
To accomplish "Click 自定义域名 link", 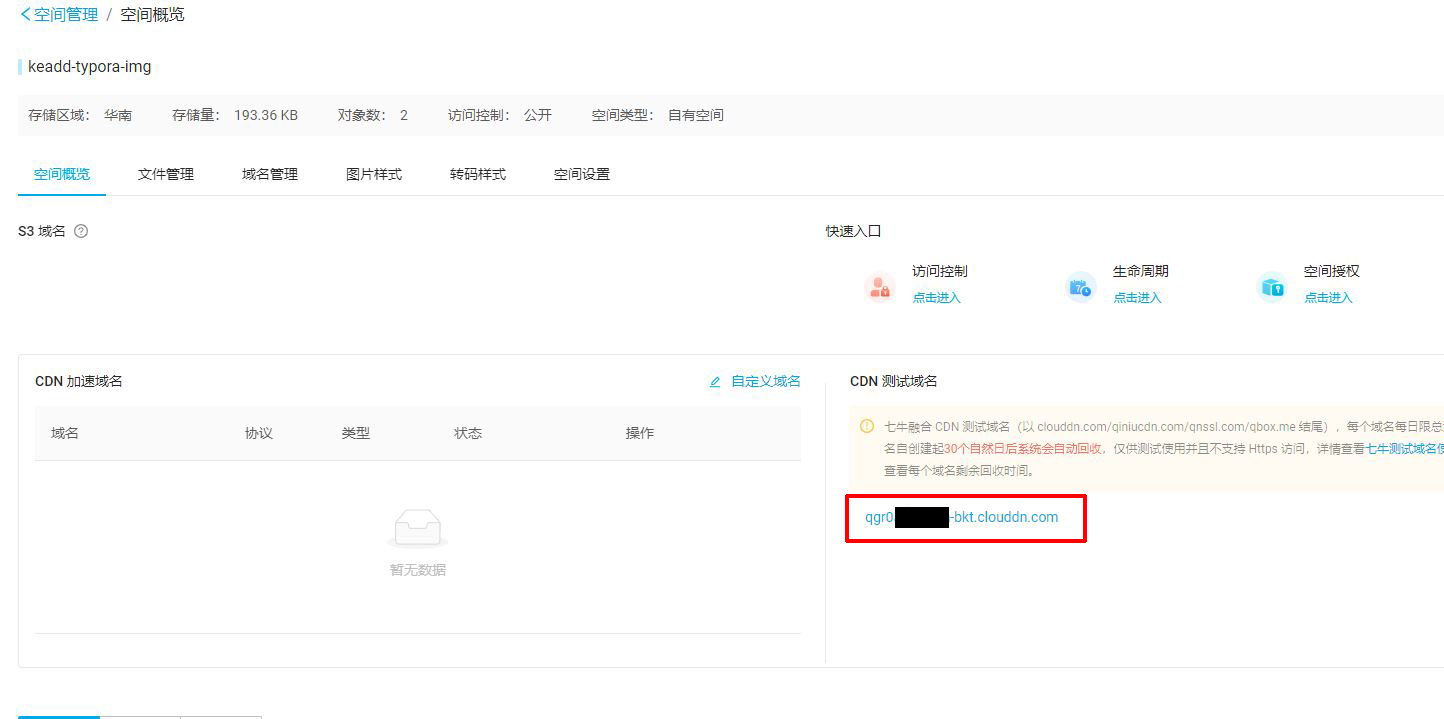I will pos(766,381).
